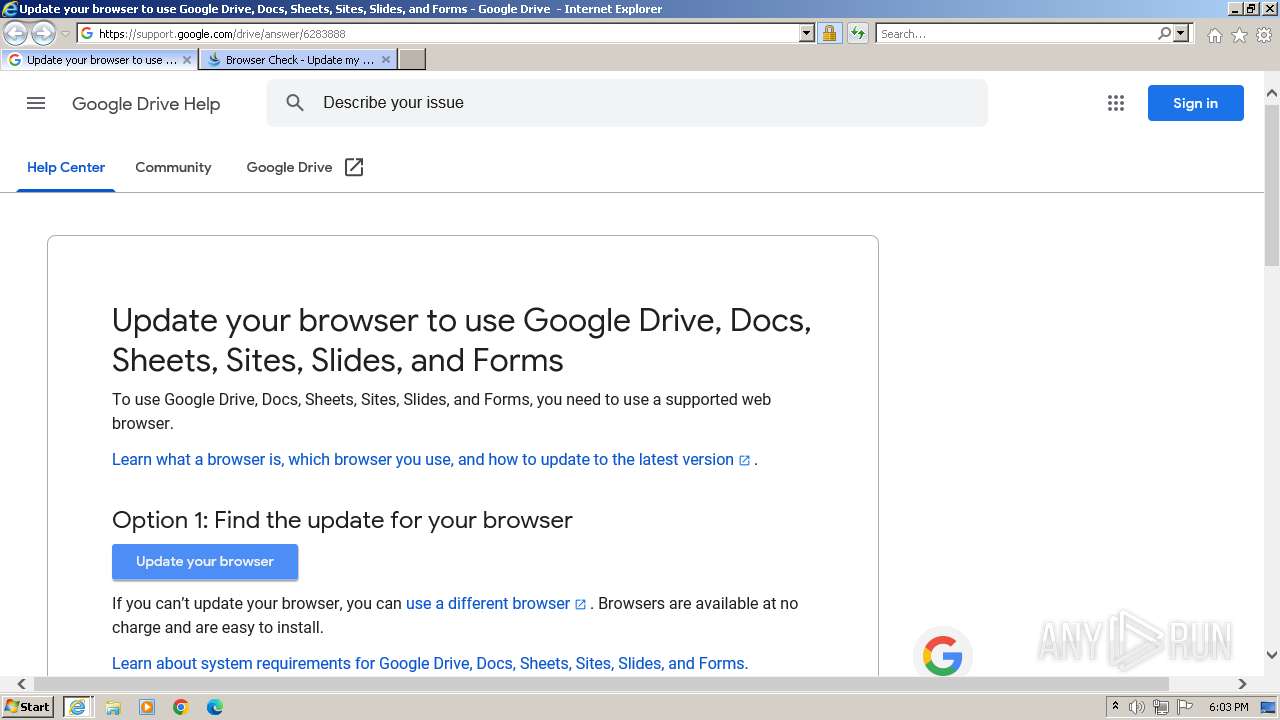Click the search magnifier in IE toolbar
This screenshot has width=1280, height=720.
(x=1164, y=34)
